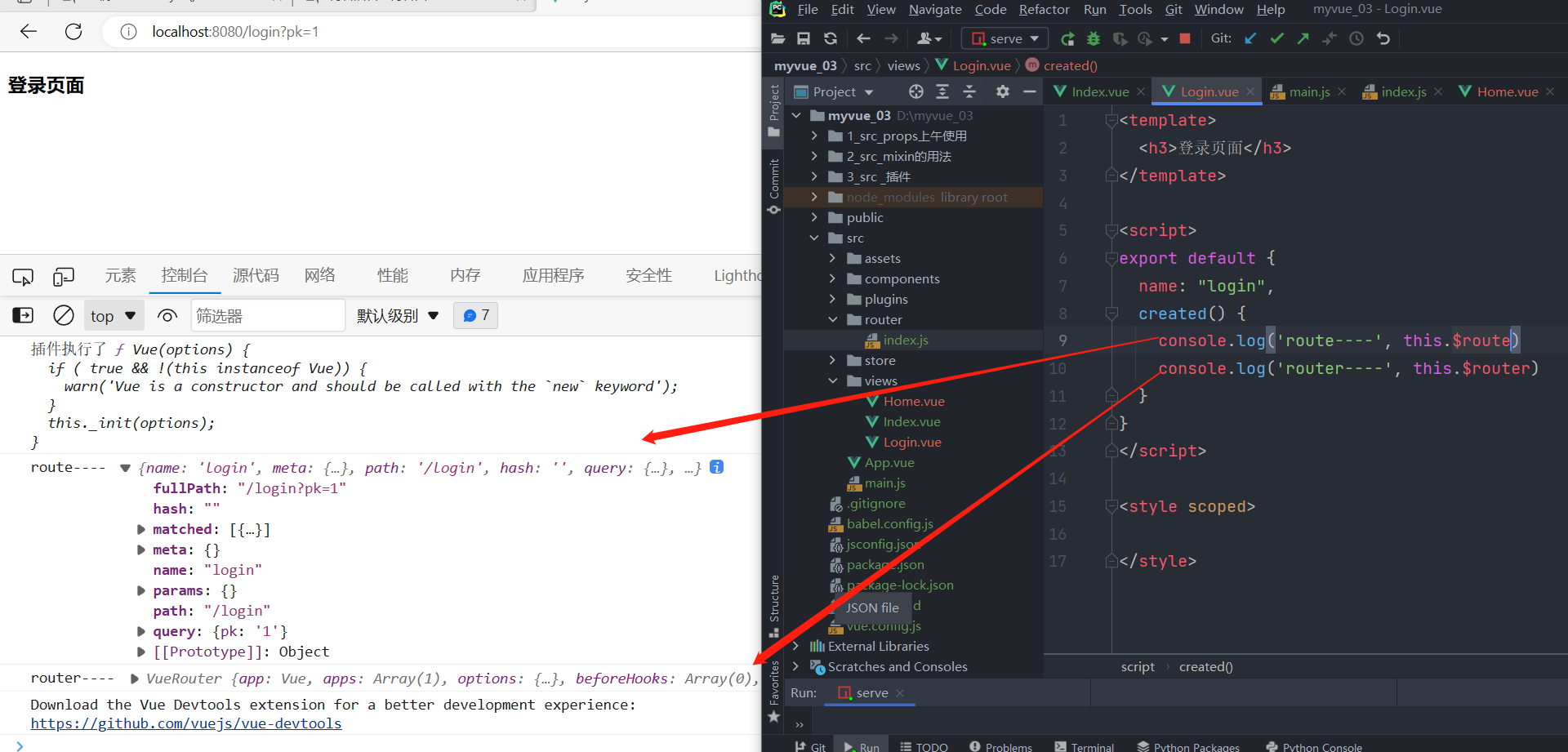
Task: Toggle the Structure side tool window
Action: coord(773,606)
